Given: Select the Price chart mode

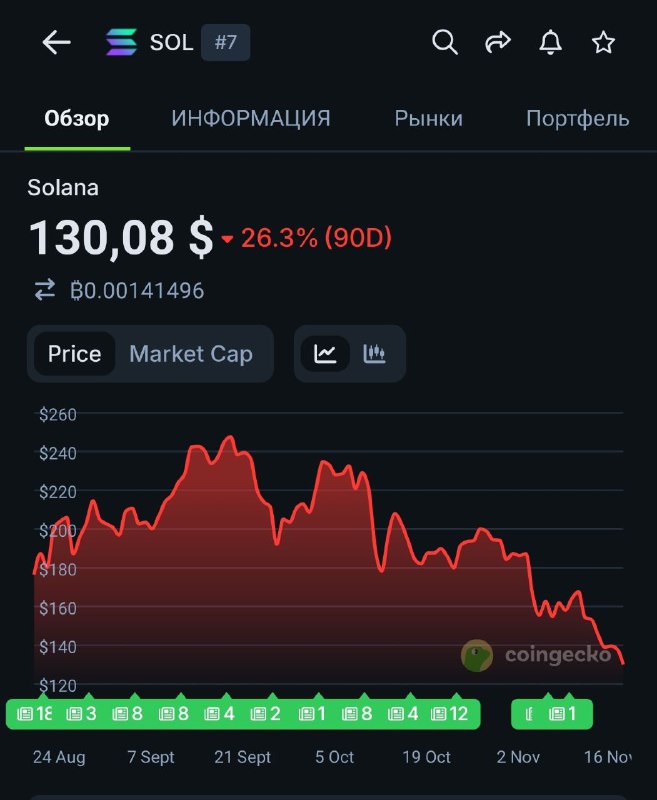Looking at the screenshot, I should pos(74,353).
